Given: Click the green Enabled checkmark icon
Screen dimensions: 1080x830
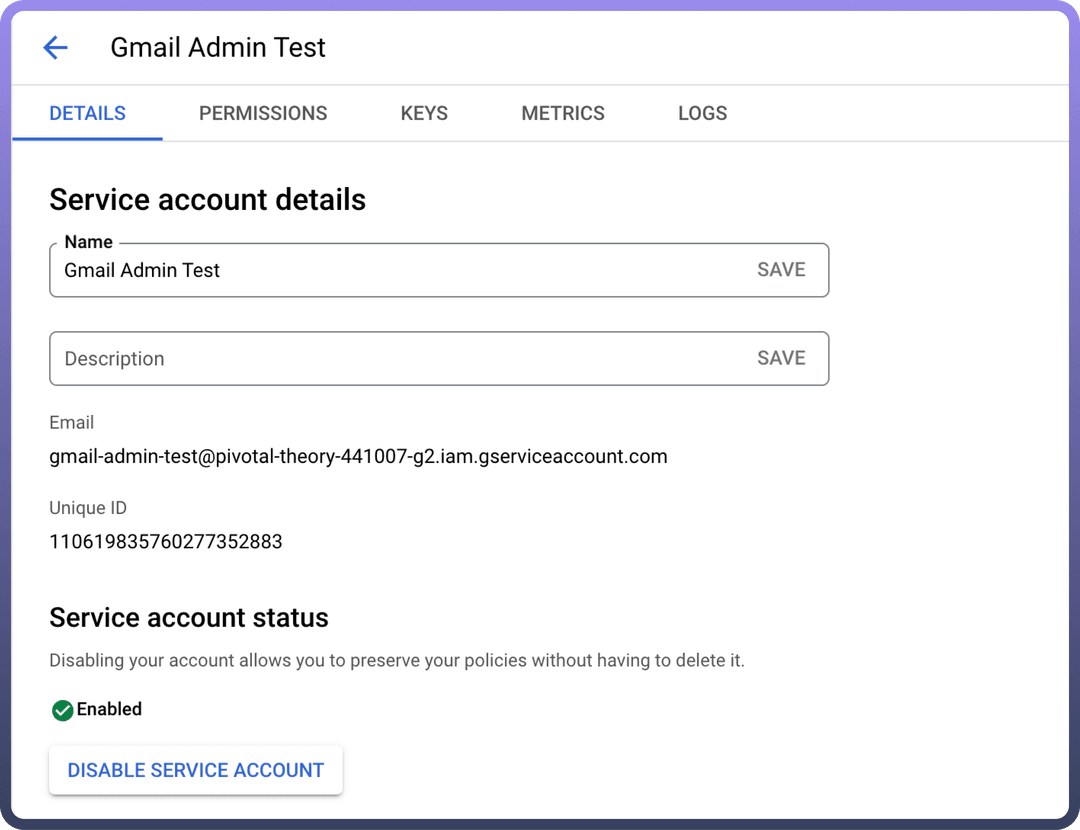Looking at the screenshot, I should [62, 710].
